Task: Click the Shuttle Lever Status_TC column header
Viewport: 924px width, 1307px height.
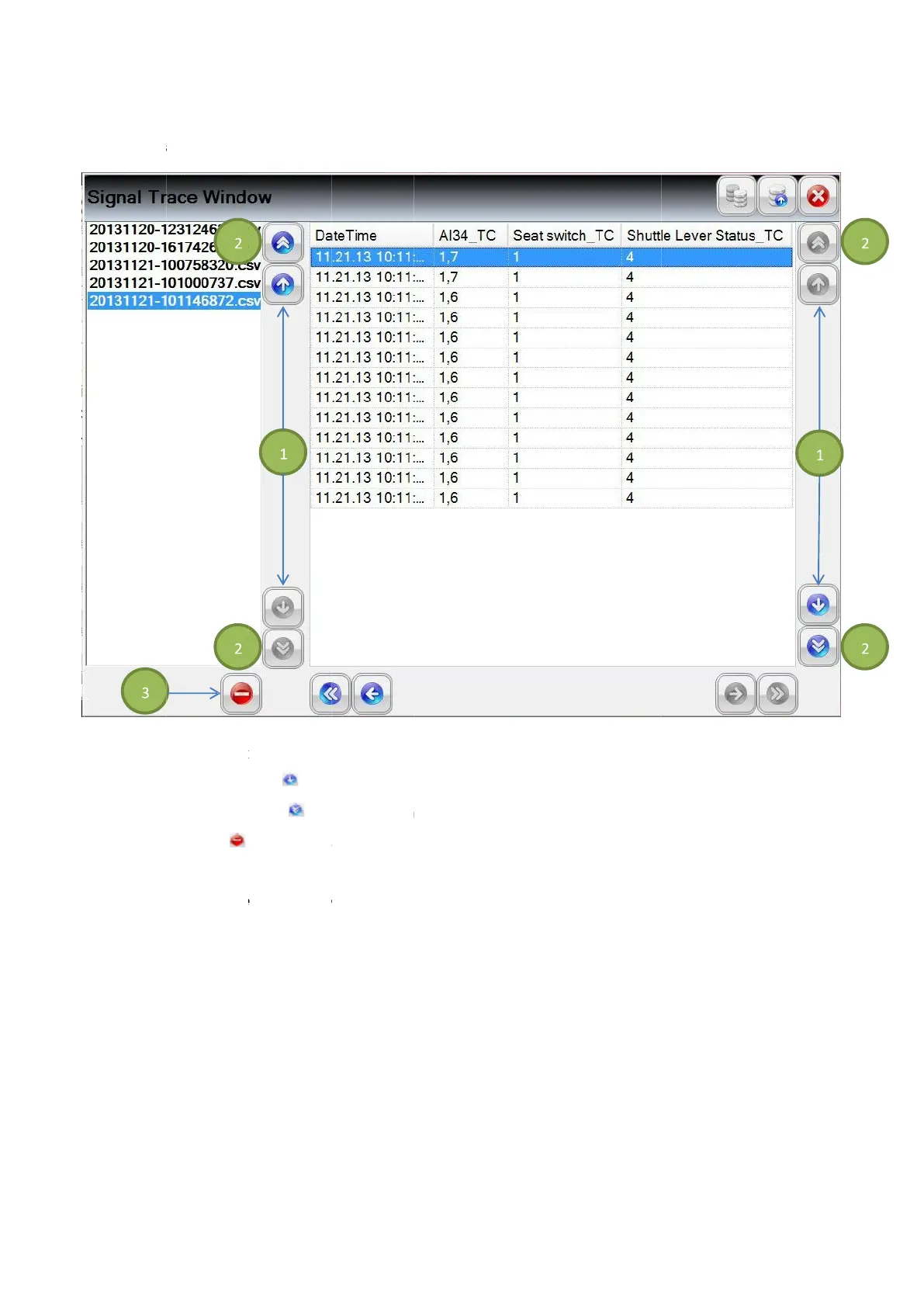Action: coord(705,235)
